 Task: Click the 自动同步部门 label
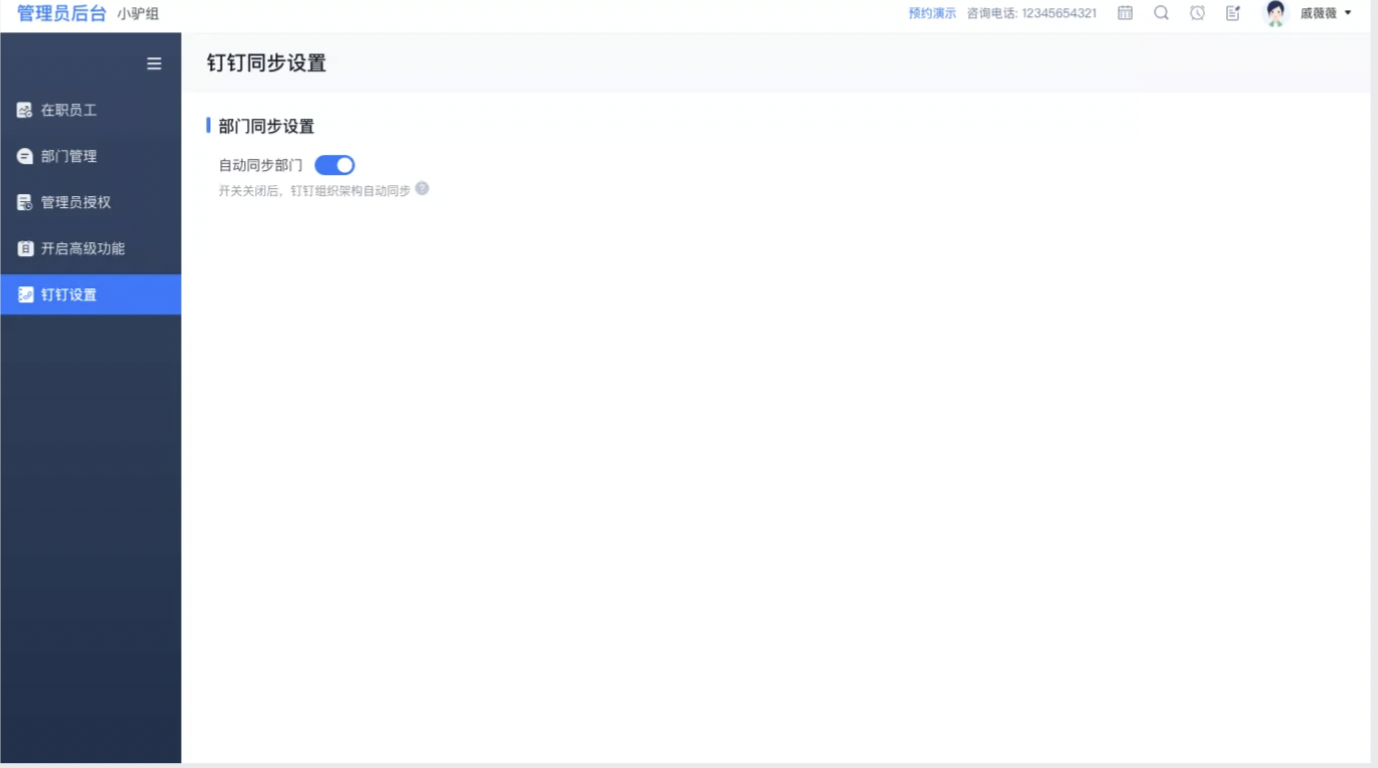[x=260, y=165]
